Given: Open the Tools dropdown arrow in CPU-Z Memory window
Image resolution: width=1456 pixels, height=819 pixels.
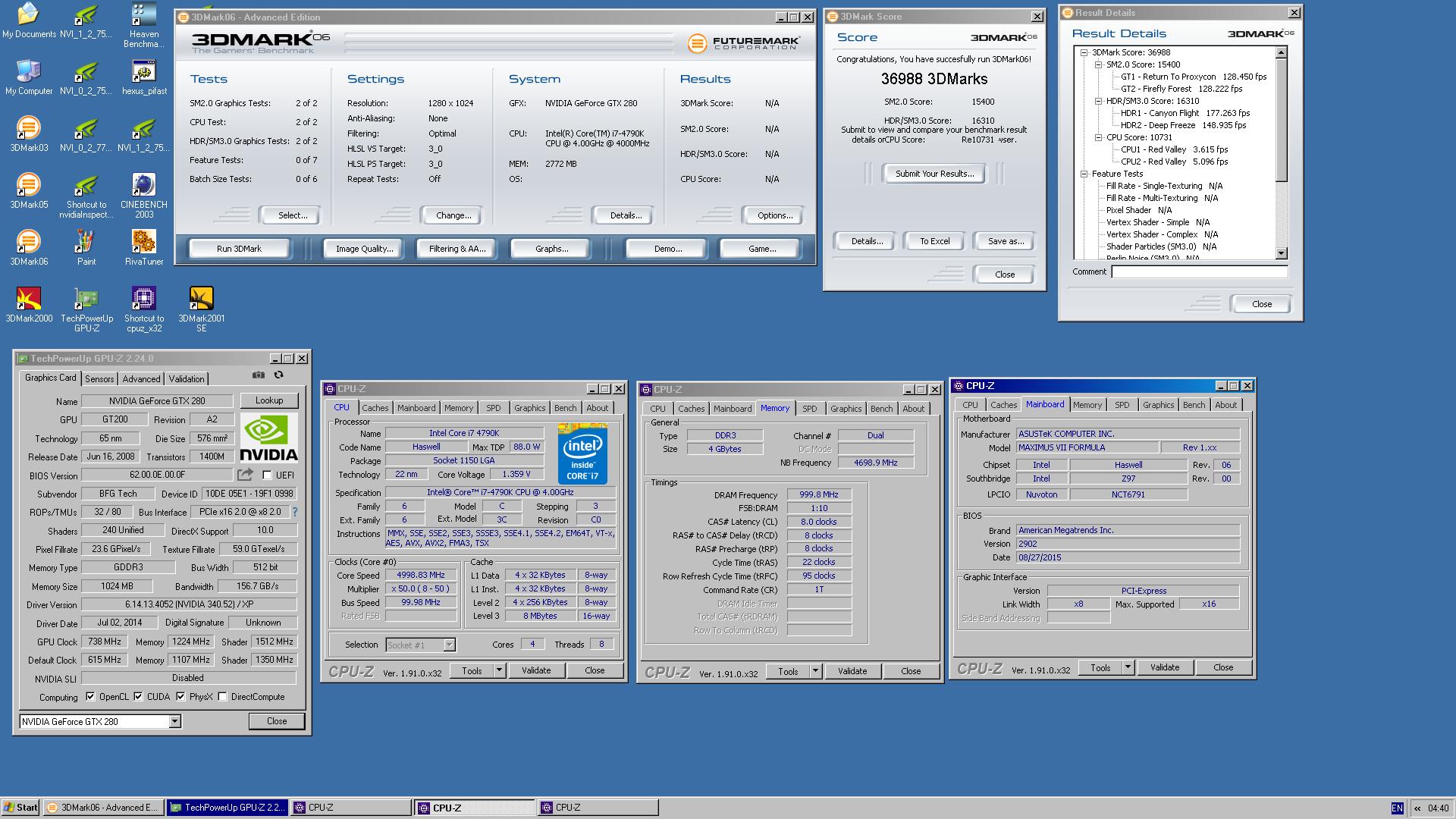Looking at the screenshot, I should tap(815, 671).
